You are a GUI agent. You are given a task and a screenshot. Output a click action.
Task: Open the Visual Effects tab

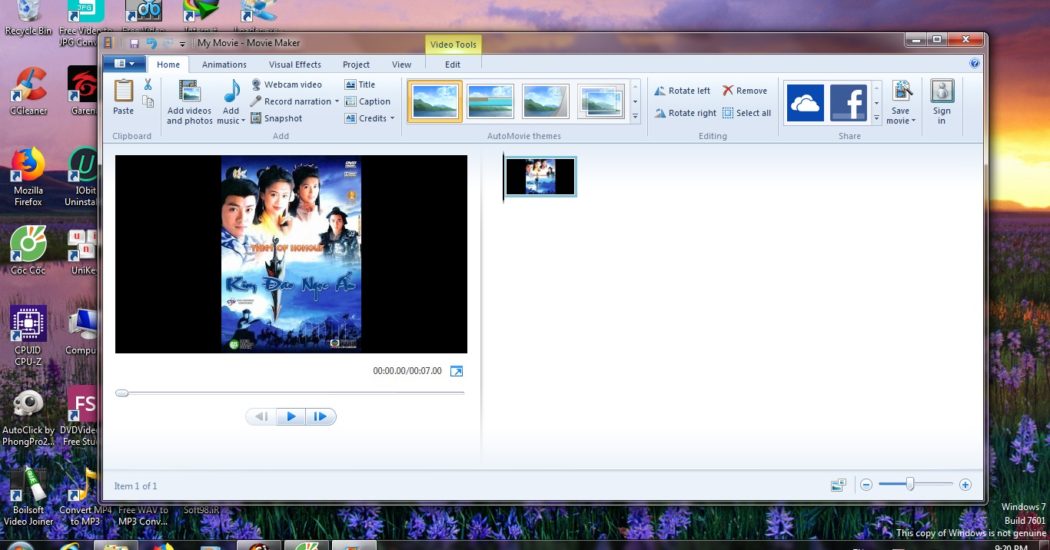tap(295, 64)
